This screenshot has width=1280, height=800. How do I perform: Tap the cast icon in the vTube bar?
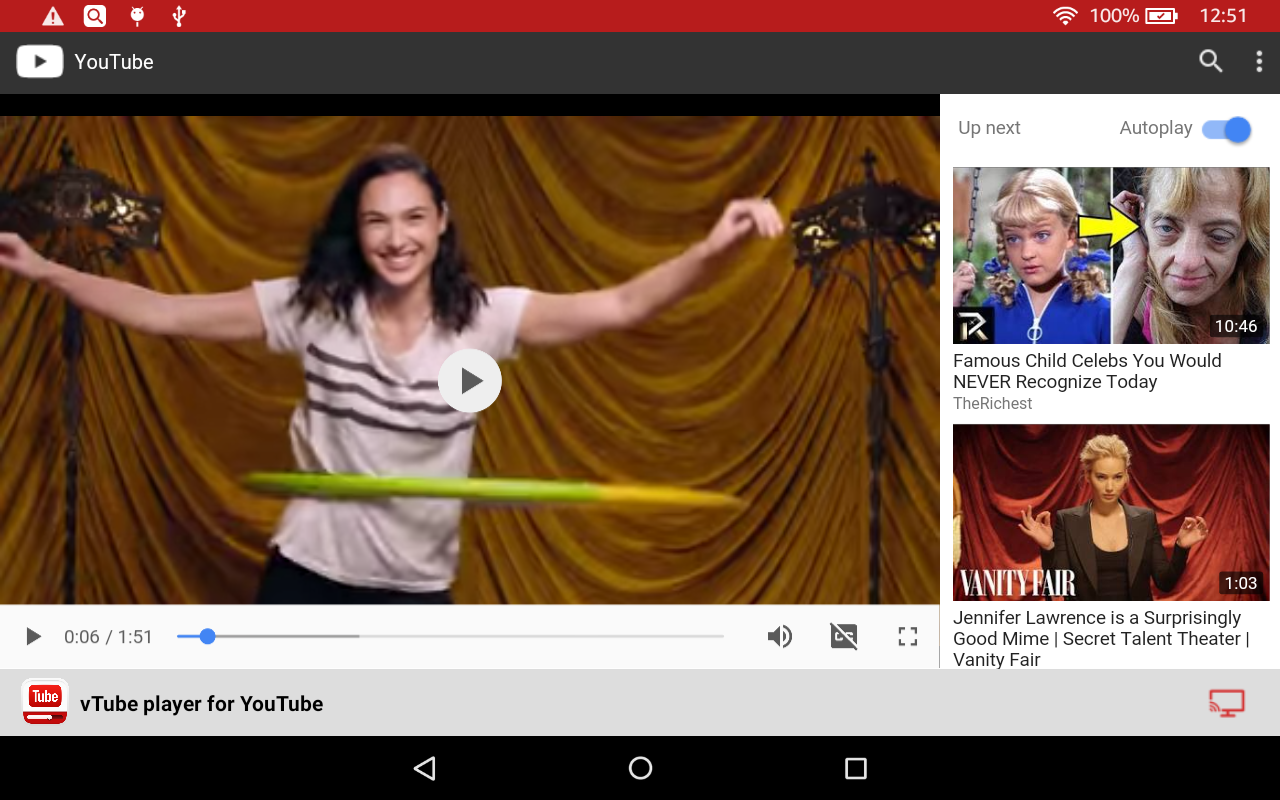pyautogui.click(x=1227, y=703)
